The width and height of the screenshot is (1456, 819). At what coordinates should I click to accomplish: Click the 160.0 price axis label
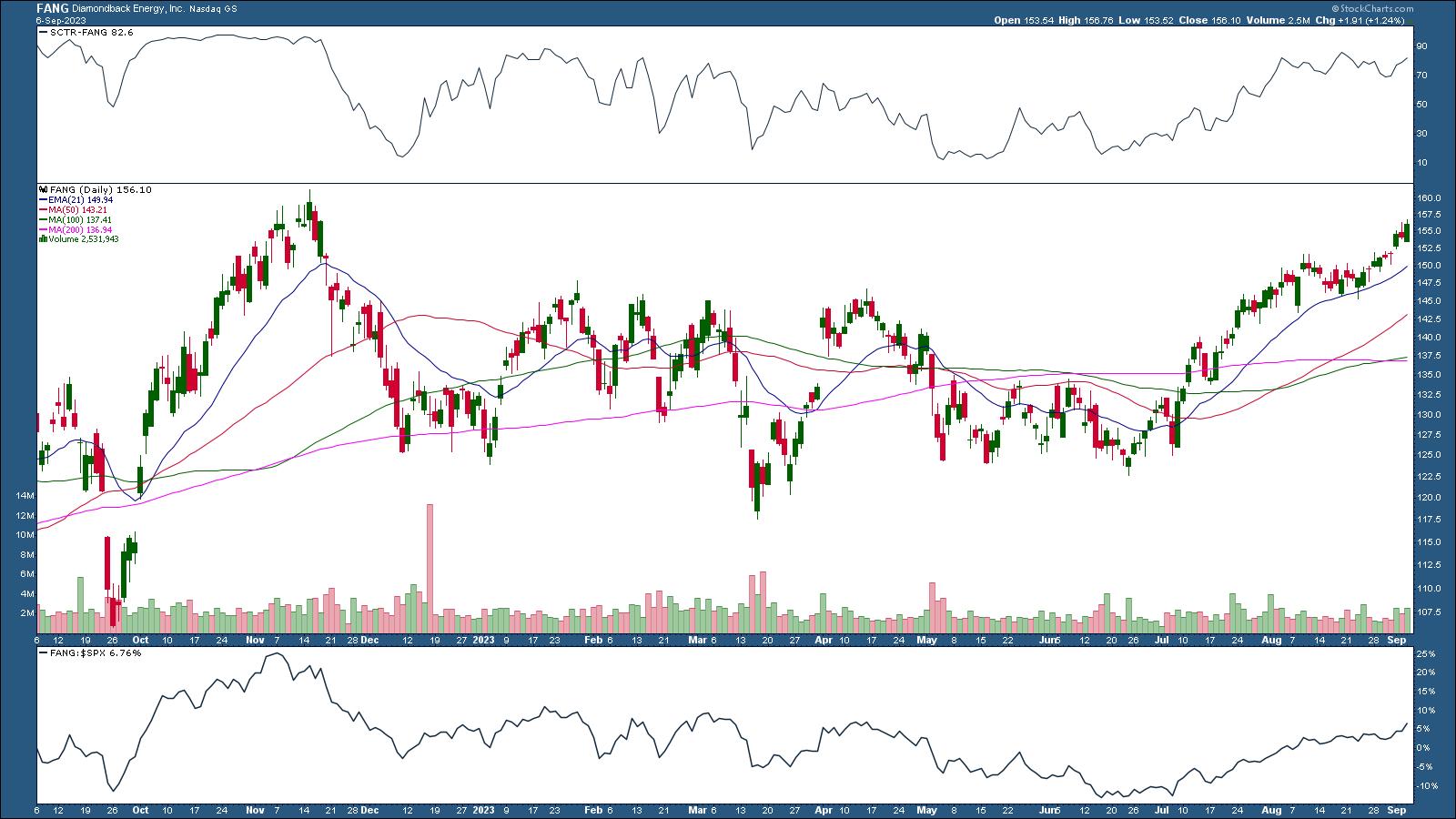tap(1428, 198)
